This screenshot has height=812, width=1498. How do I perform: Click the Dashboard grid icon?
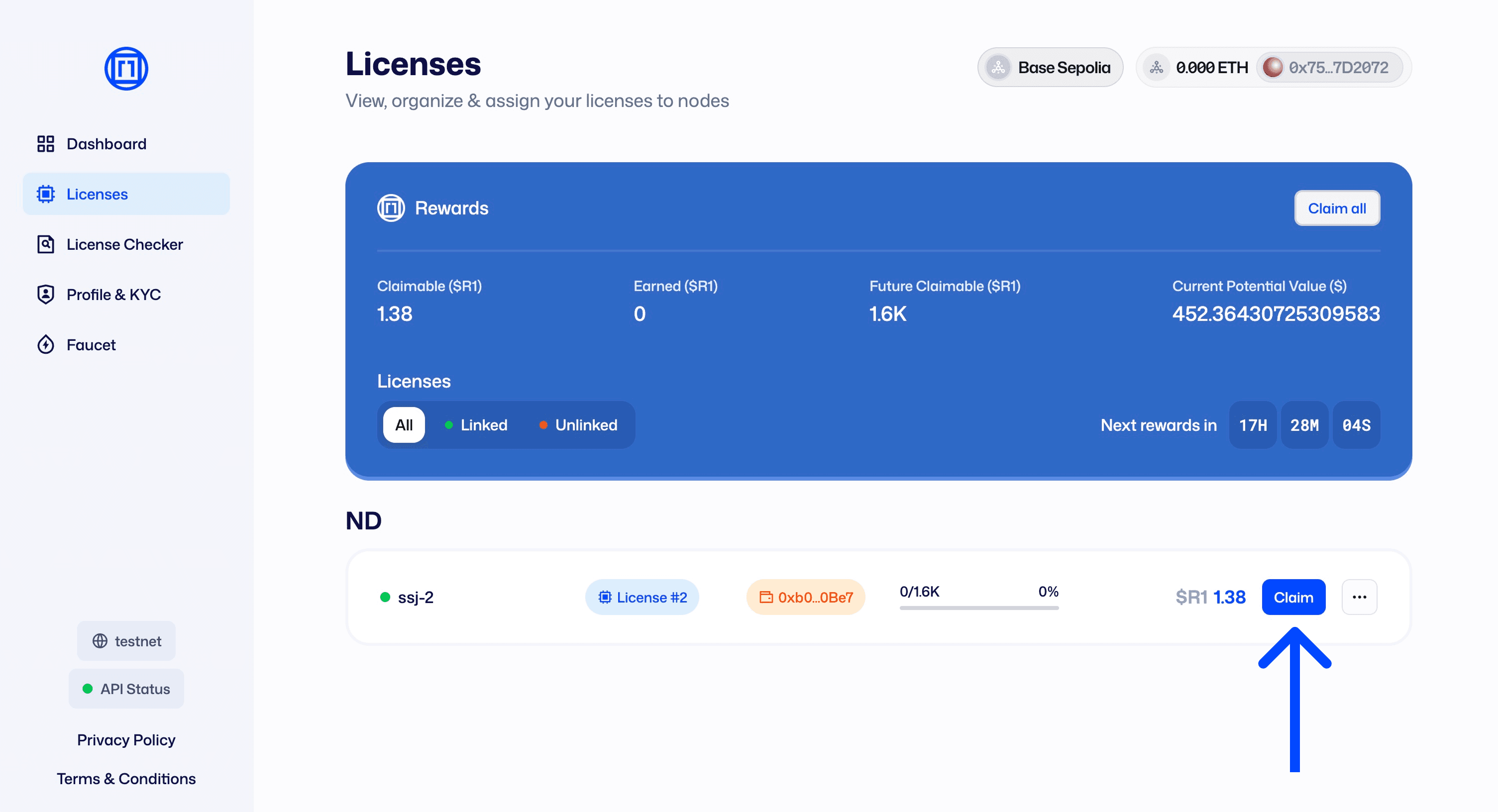[45, 144]
